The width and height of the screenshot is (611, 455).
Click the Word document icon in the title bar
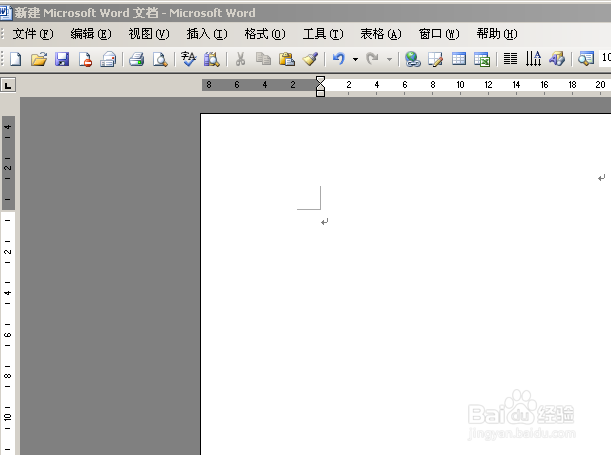6,13
